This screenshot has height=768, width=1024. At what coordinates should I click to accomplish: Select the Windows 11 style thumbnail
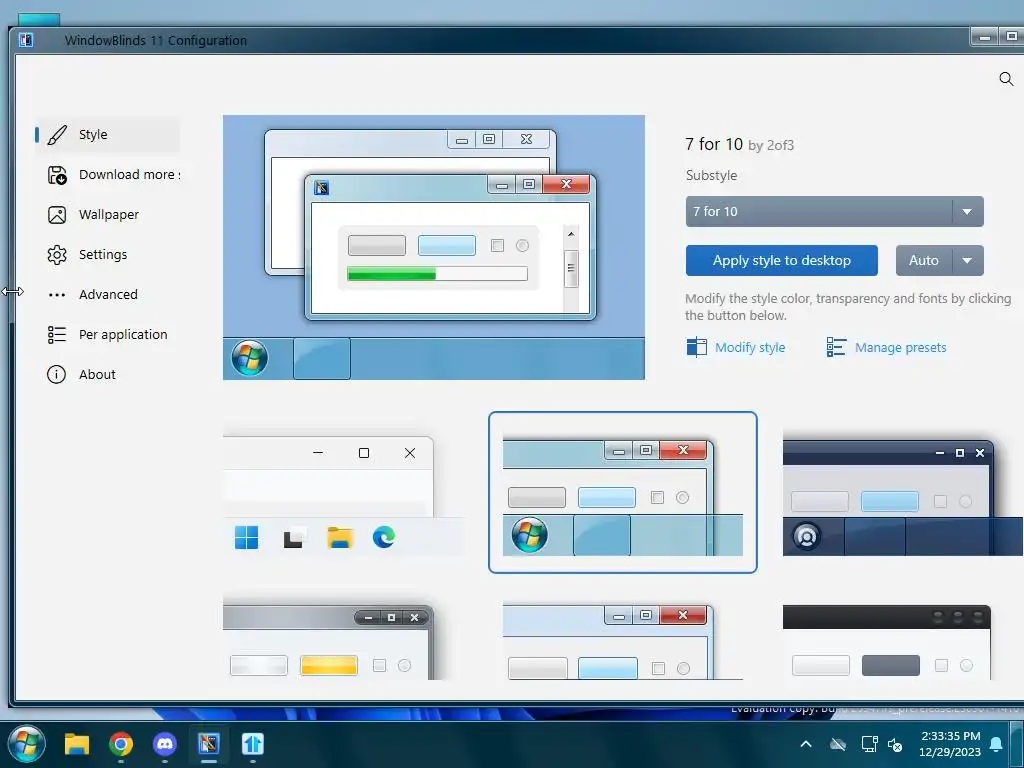[x=344, y=492]
